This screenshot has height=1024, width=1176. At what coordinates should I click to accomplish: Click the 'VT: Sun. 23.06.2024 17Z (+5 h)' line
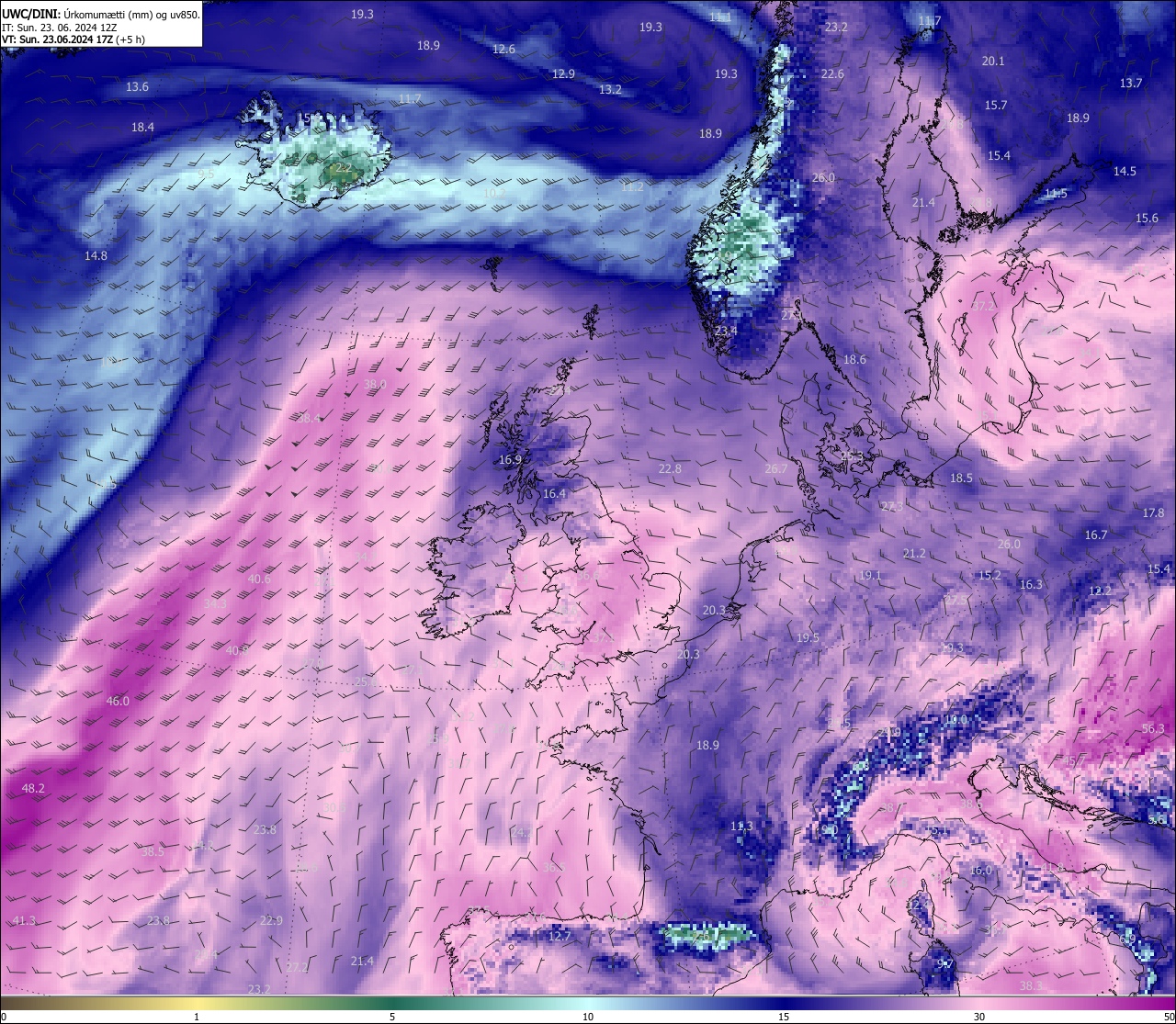73,39
